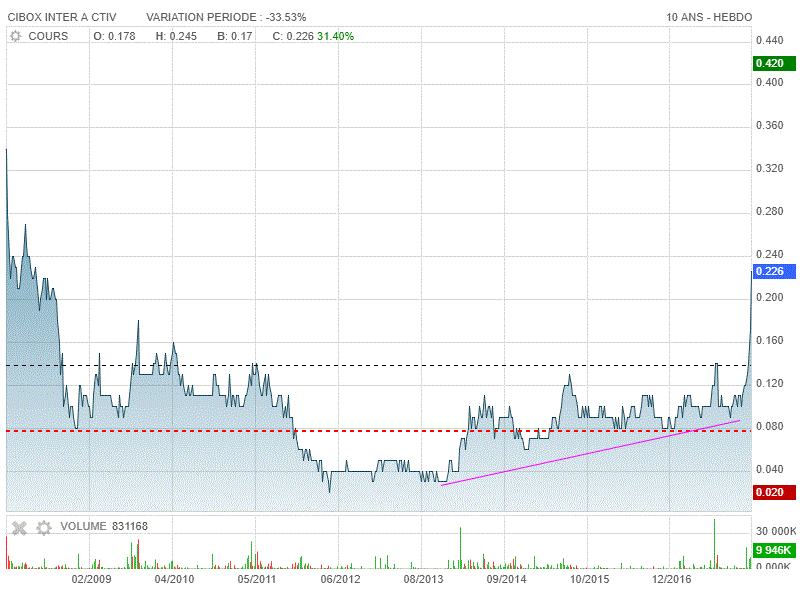The width and height of the screenshot is (802, 590).
Task: Click the green 9 946K volume label
Action: [x=774, y=550]
